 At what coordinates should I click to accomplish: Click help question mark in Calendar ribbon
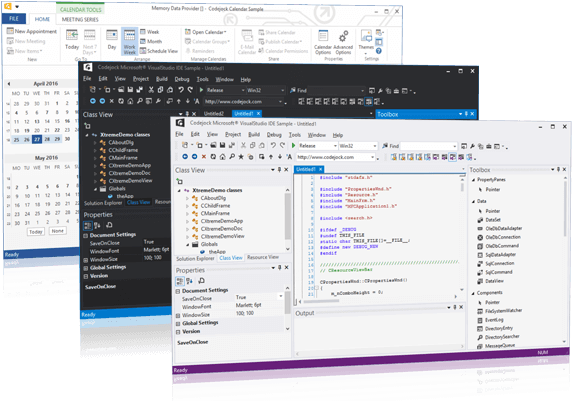(x=379, y=51)
